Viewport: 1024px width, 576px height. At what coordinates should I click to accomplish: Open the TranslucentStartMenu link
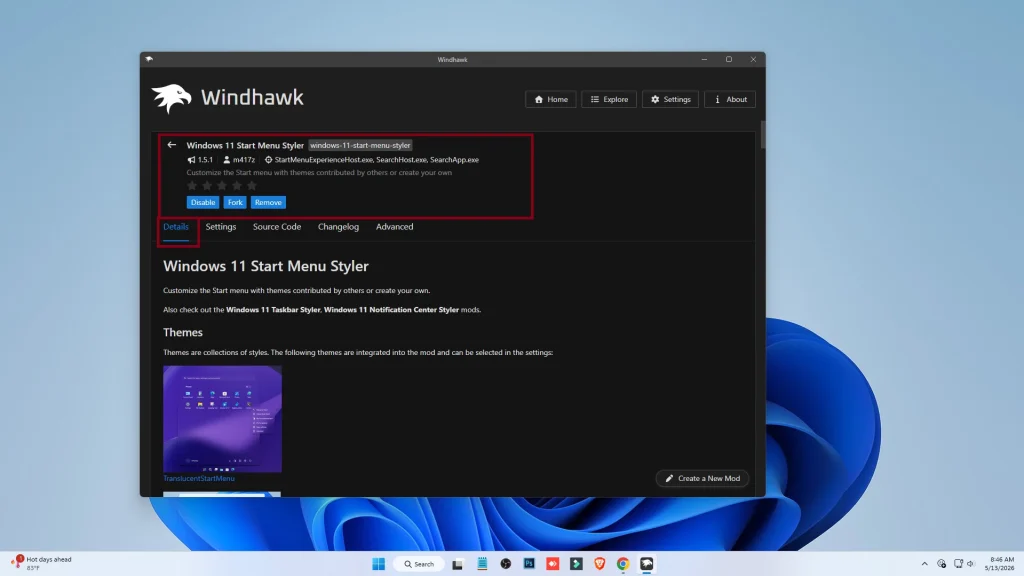[x=199, y=479]
